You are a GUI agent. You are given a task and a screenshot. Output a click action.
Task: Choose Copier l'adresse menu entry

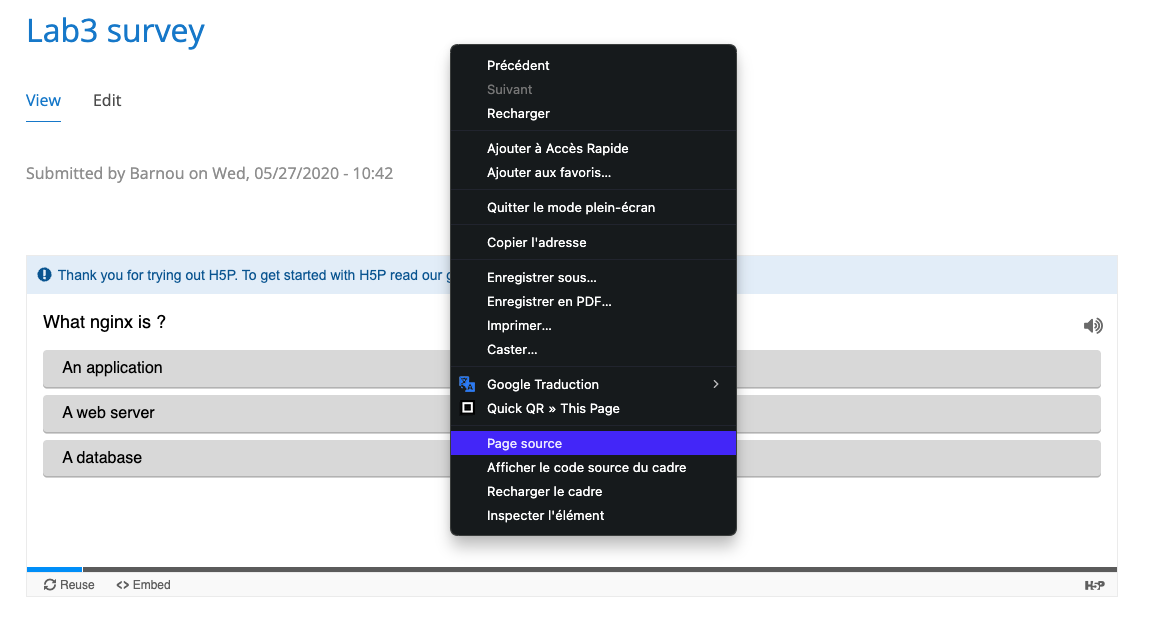point(593,242)
